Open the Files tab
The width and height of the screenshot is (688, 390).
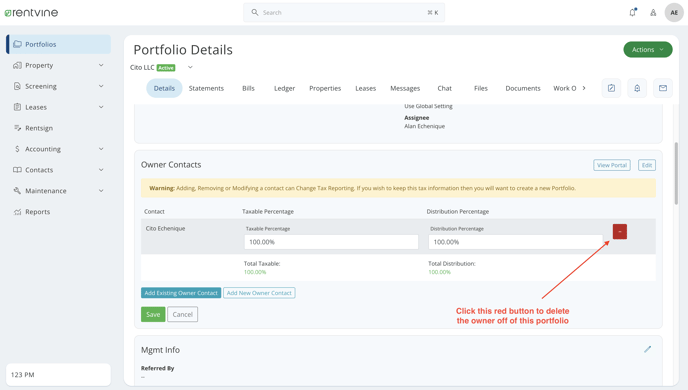[x=481, y=88]
